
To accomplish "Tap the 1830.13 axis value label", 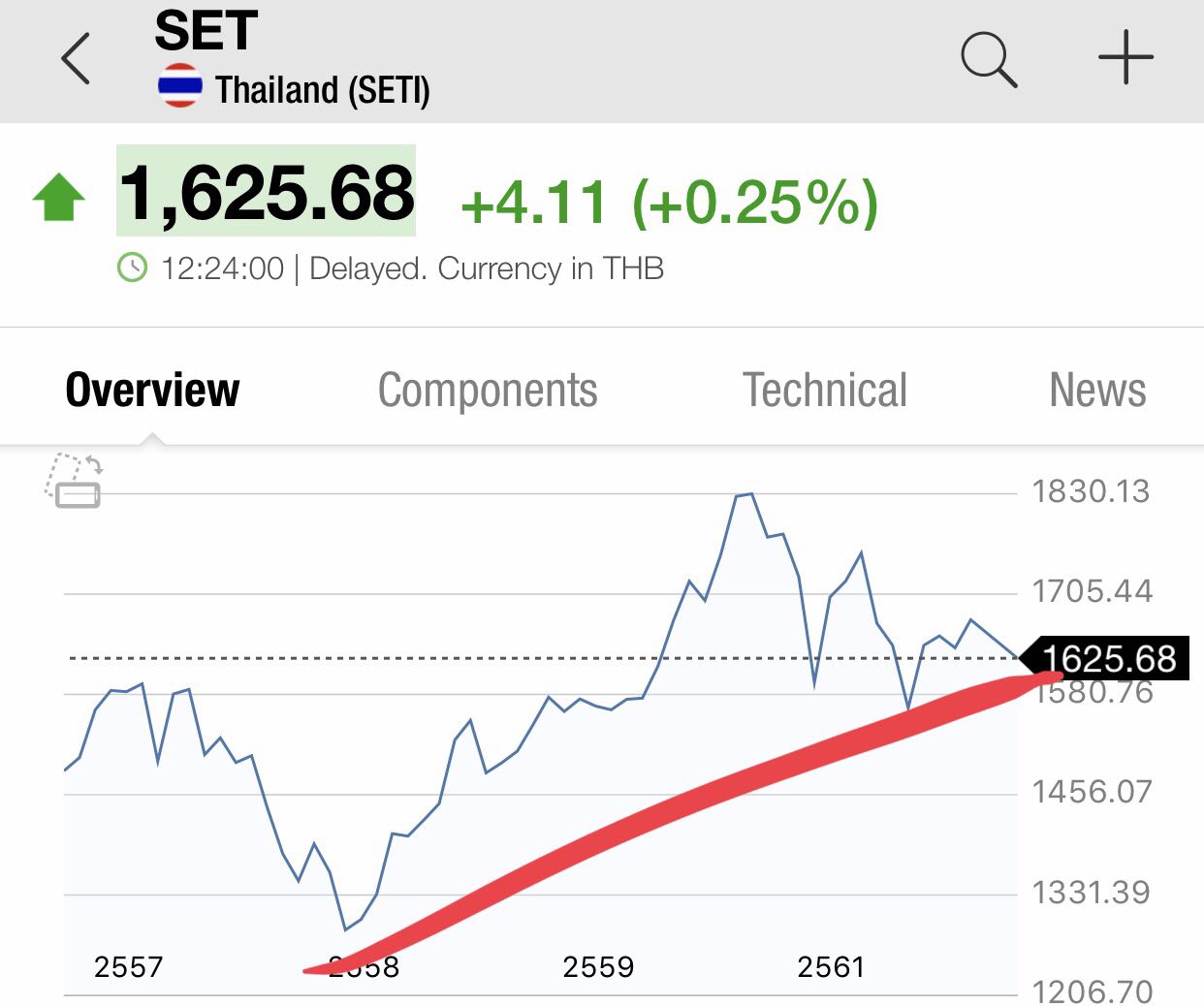I will pos(1091,491).
